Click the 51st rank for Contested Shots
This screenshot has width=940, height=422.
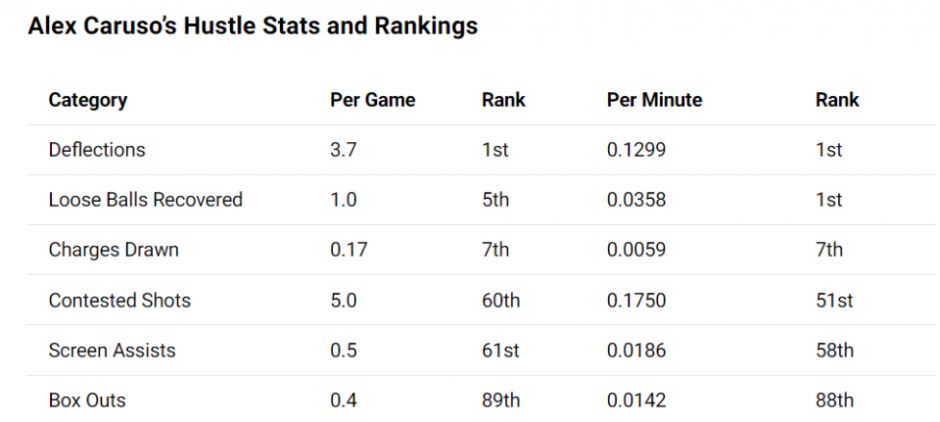834,300
